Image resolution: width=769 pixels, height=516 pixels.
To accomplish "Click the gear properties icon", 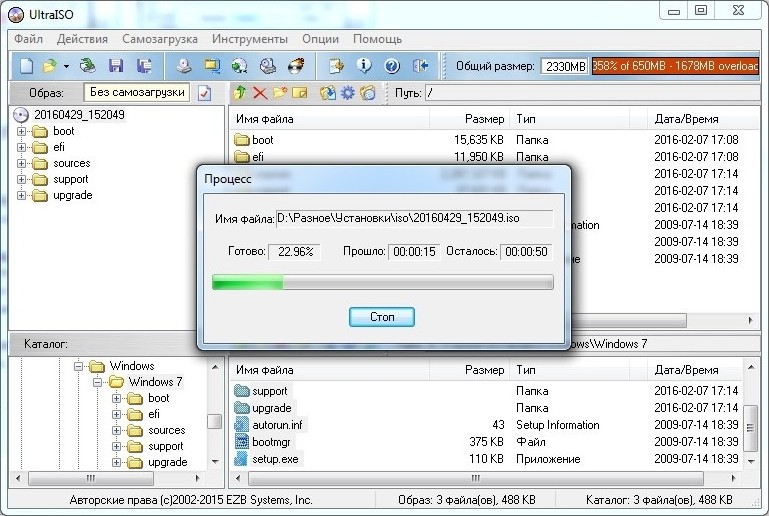I will pos(348,93).
